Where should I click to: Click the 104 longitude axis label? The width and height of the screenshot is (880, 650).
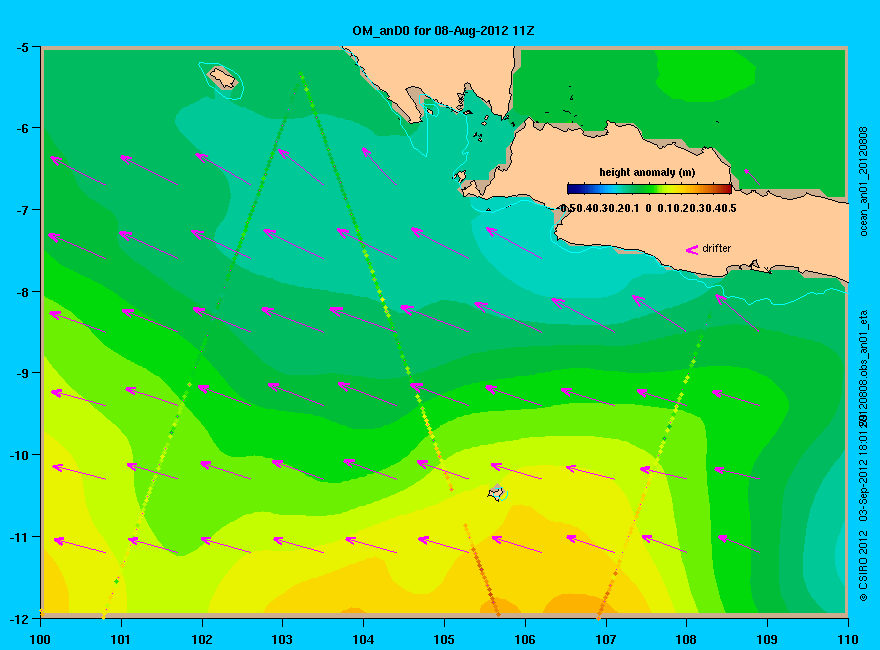point(363,639)
